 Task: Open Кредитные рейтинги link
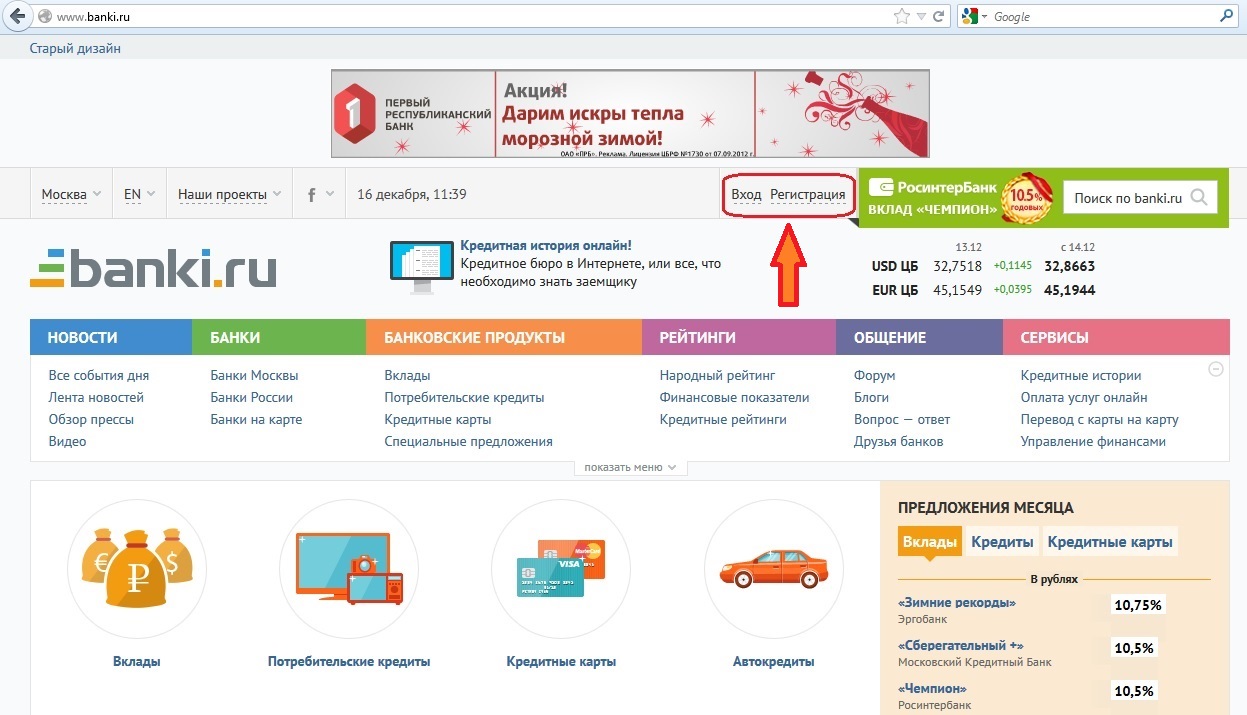pos(723,419)
